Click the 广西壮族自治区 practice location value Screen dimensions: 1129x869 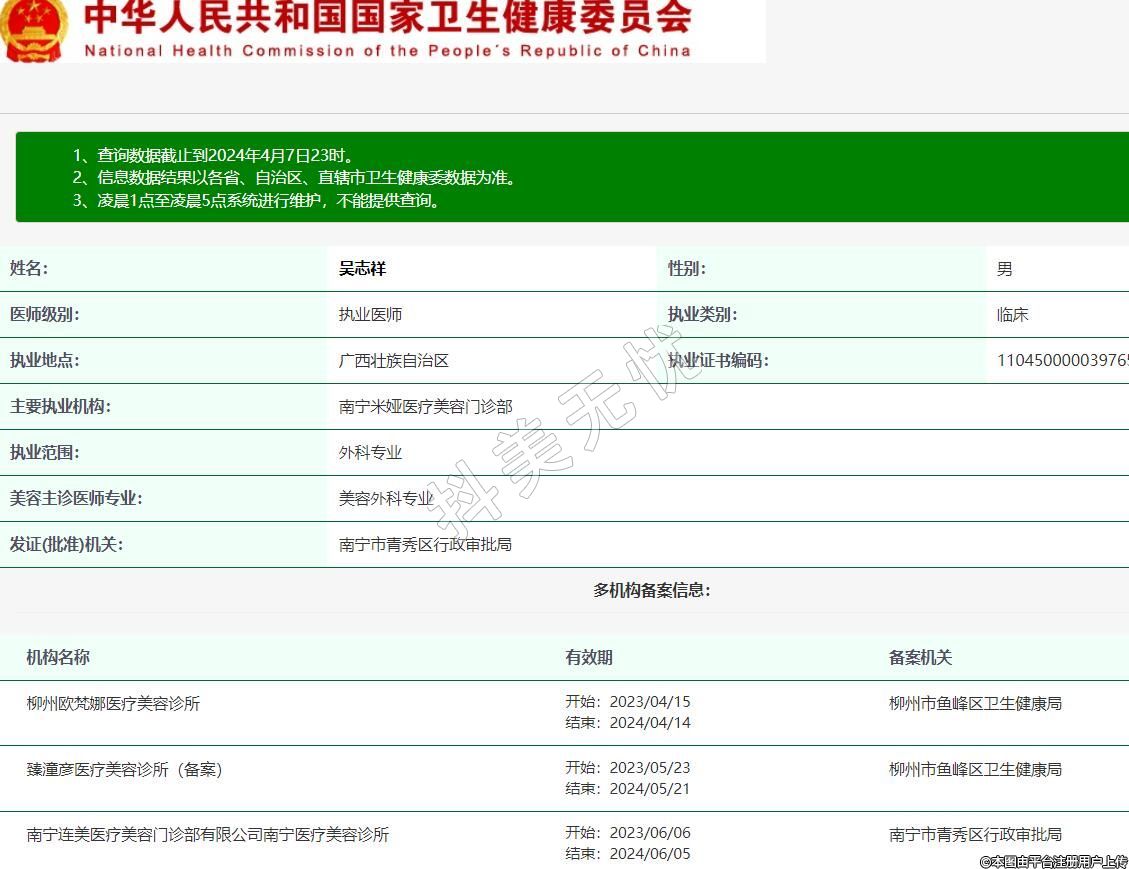(394, 361)
